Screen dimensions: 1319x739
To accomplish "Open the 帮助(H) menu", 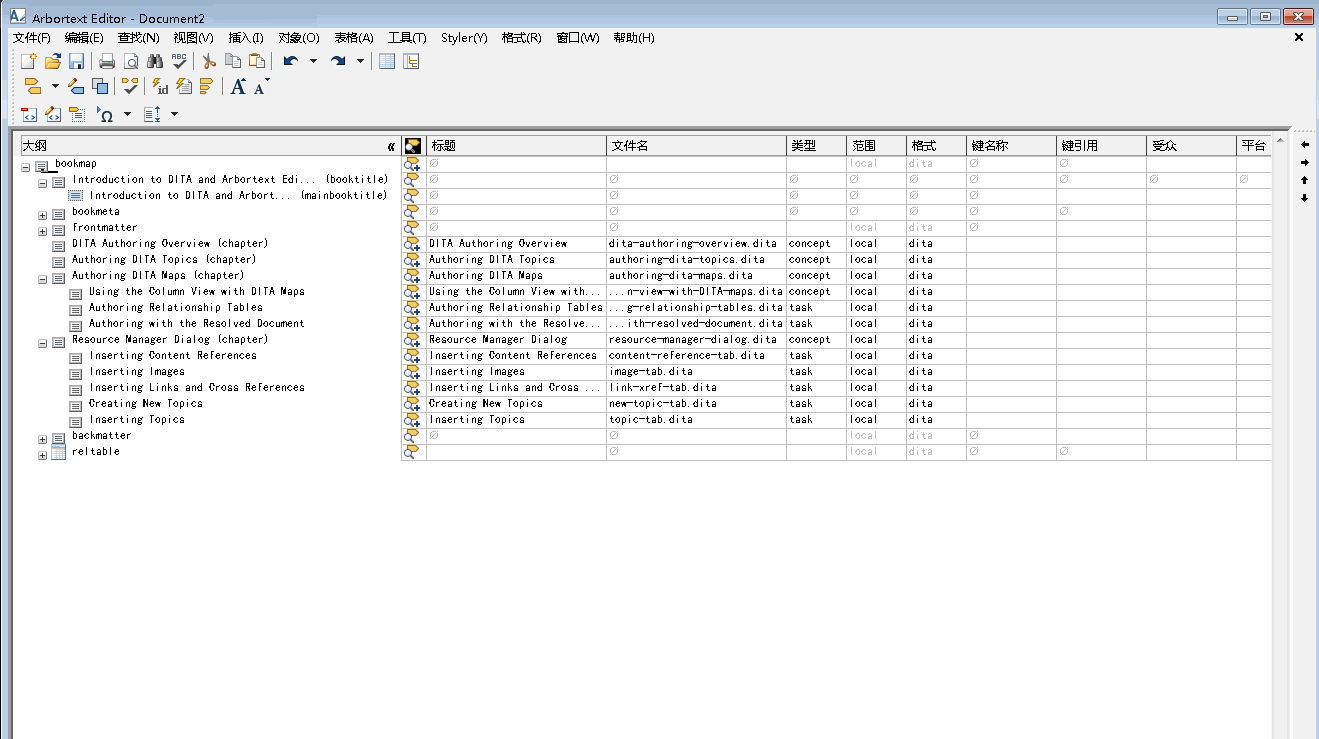I will click(x=634, y=38).
